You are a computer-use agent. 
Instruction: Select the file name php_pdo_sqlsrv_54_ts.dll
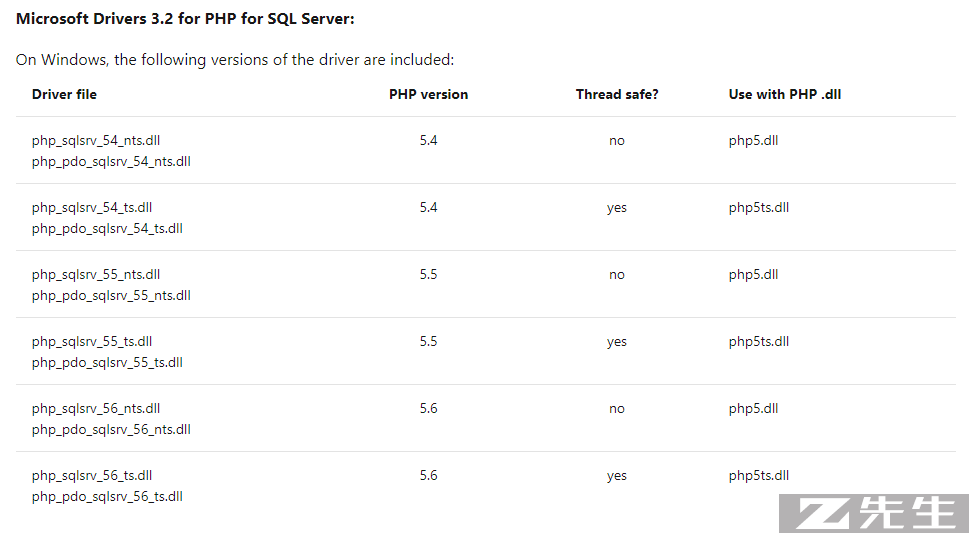click(x=108, y=229)
